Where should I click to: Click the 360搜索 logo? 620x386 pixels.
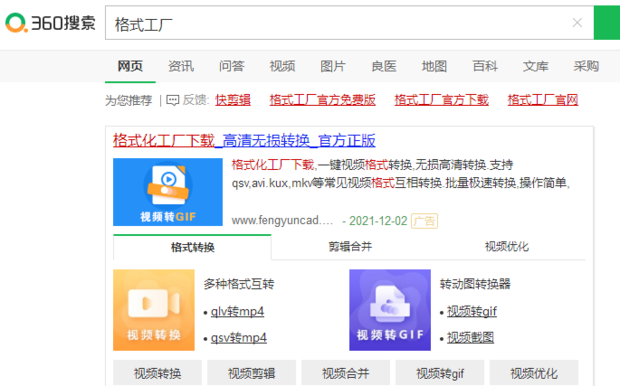coord(50,23)
